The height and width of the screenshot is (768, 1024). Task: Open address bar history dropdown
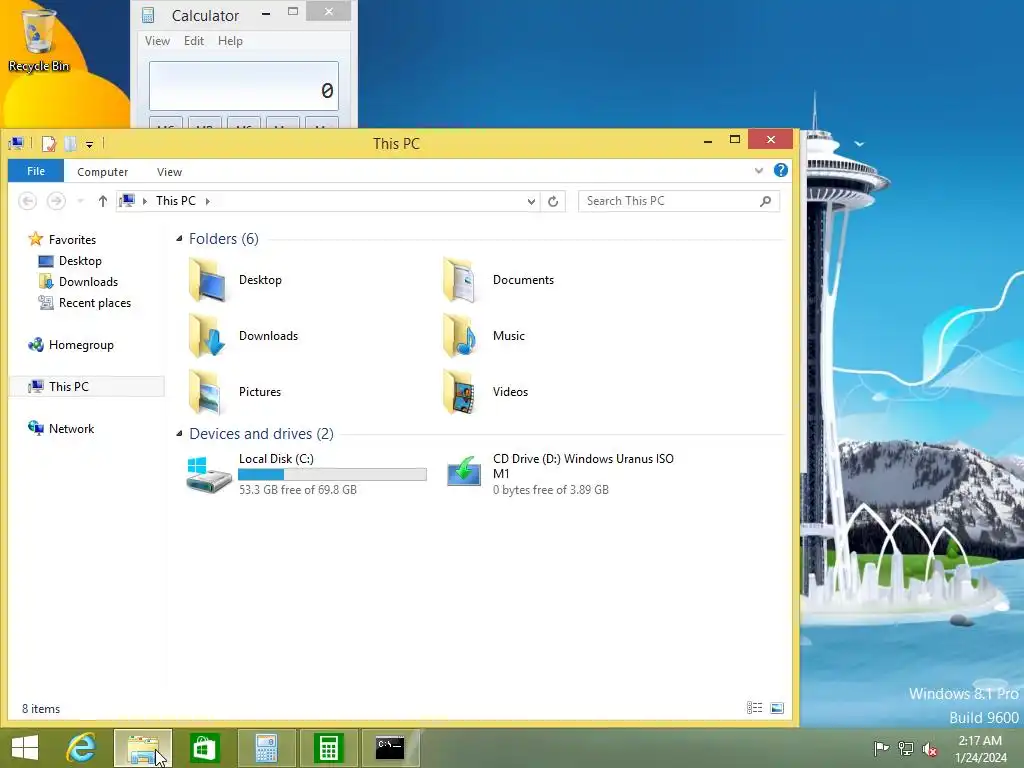pyautogui.click(x=532, y=201)
